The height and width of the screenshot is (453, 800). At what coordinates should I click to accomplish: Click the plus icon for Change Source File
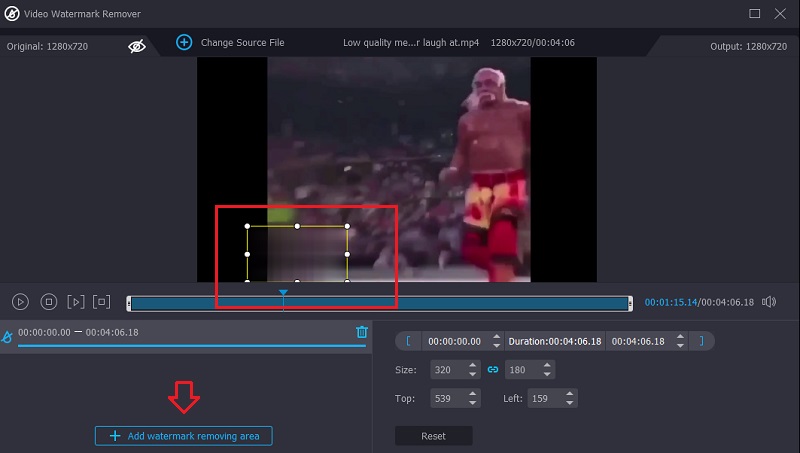click(x=184, y=42)
